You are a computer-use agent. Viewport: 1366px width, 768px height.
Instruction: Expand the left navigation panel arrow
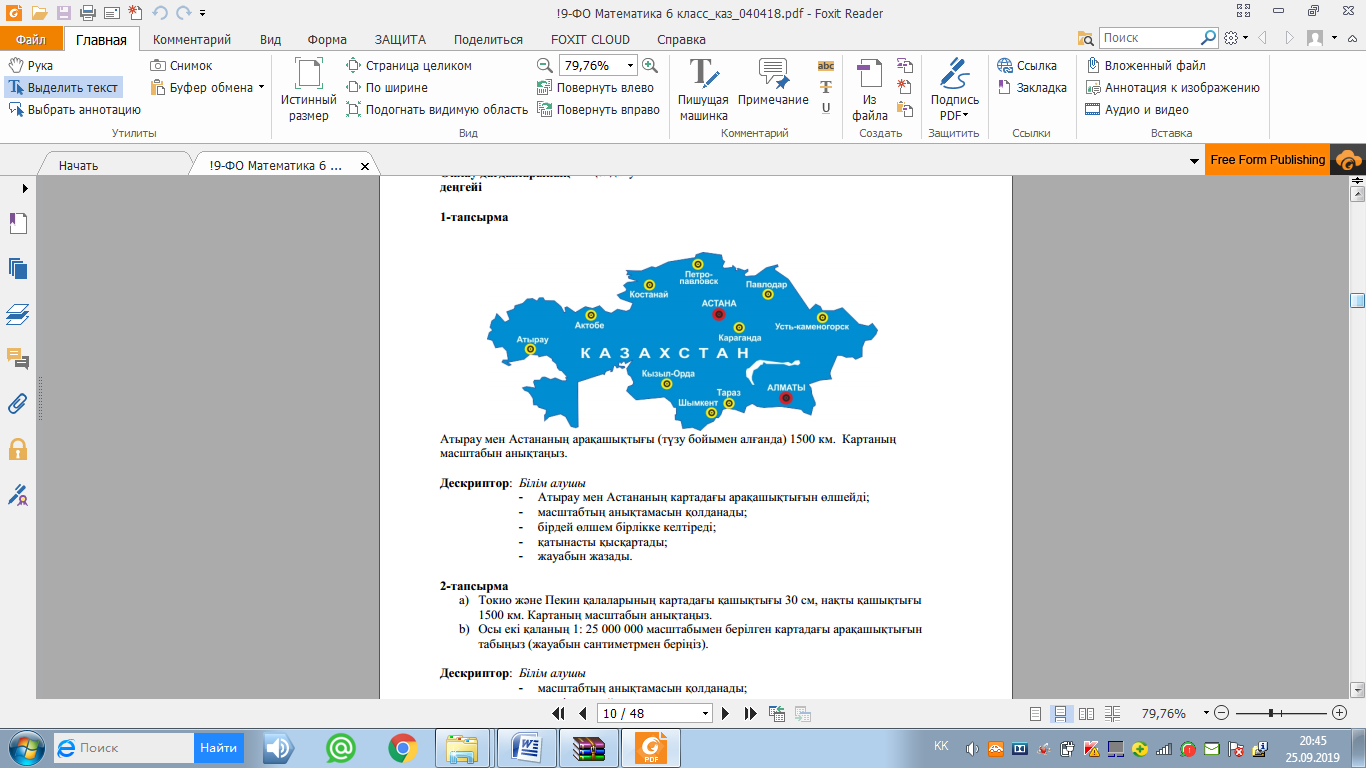pyautogui.click(x=25, y=188)
